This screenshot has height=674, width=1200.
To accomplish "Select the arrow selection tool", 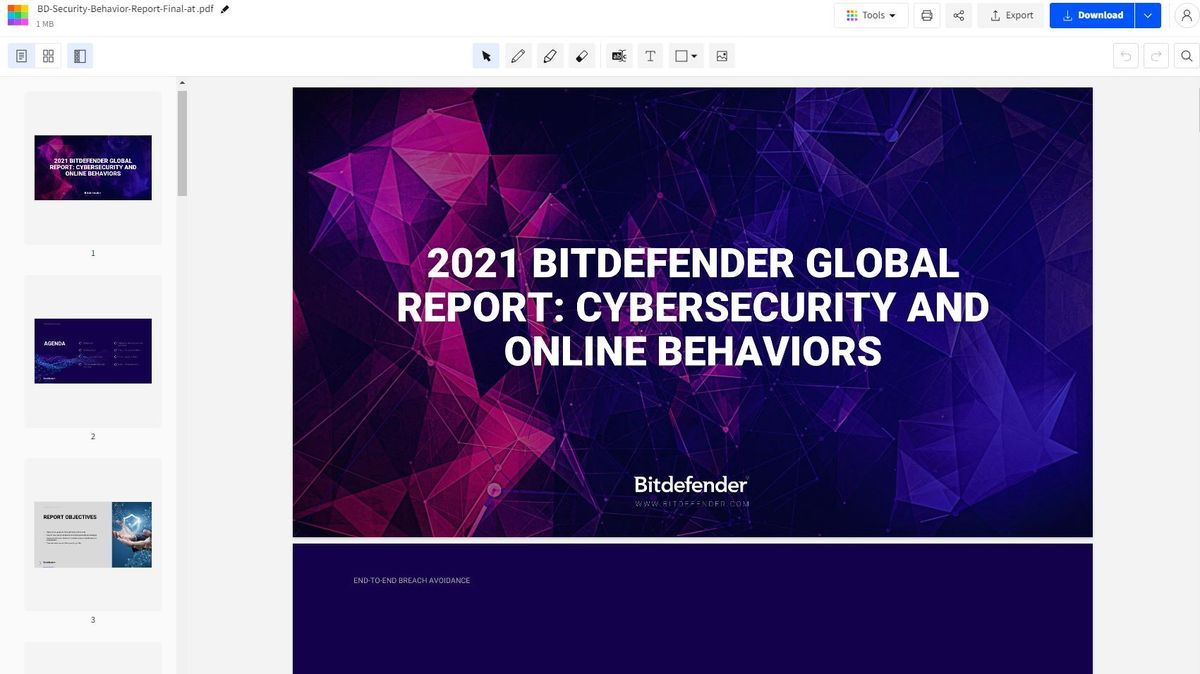I will pos(485,56).
